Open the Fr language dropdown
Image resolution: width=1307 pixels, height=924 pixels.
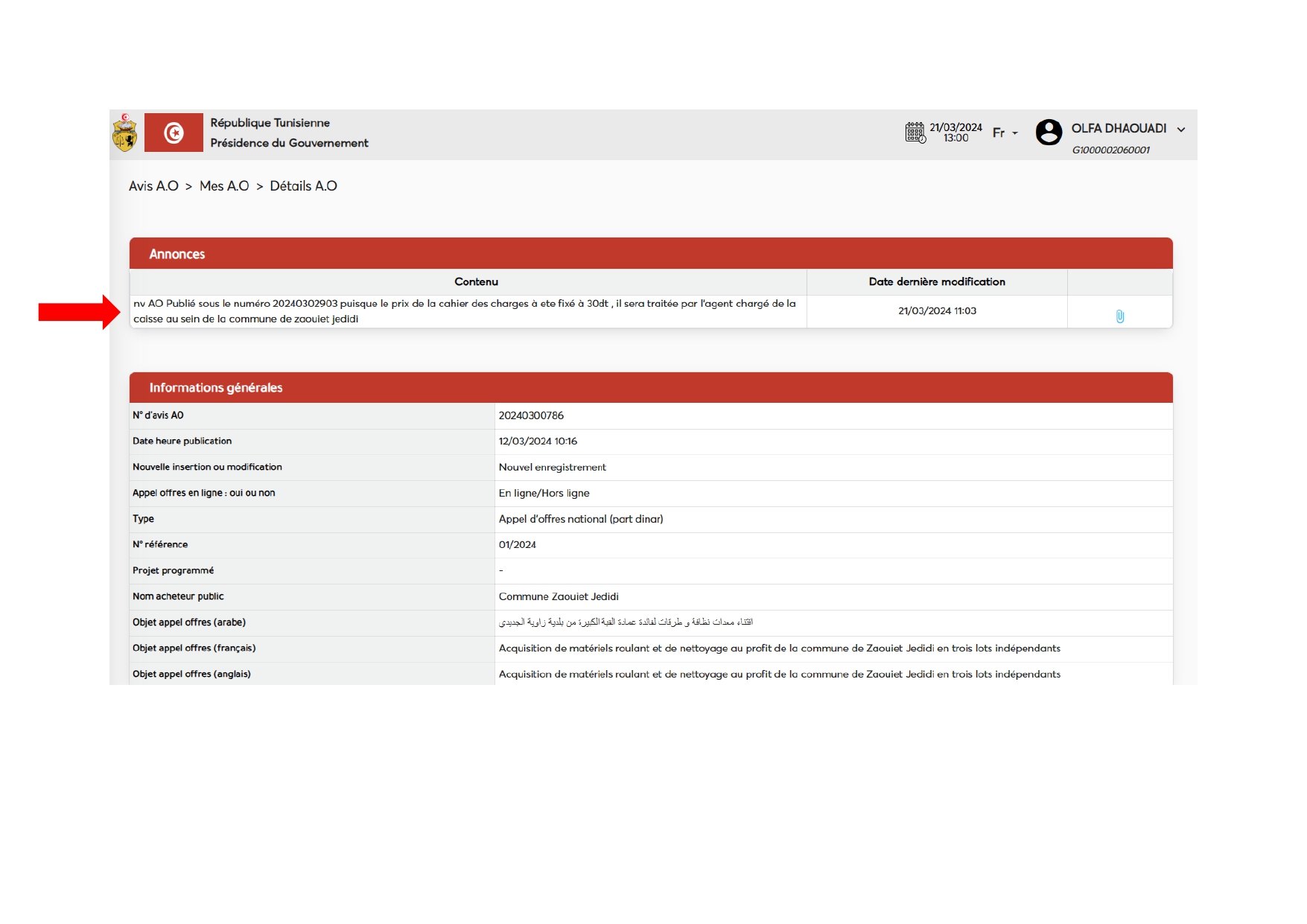click(x=1005, y=133)
